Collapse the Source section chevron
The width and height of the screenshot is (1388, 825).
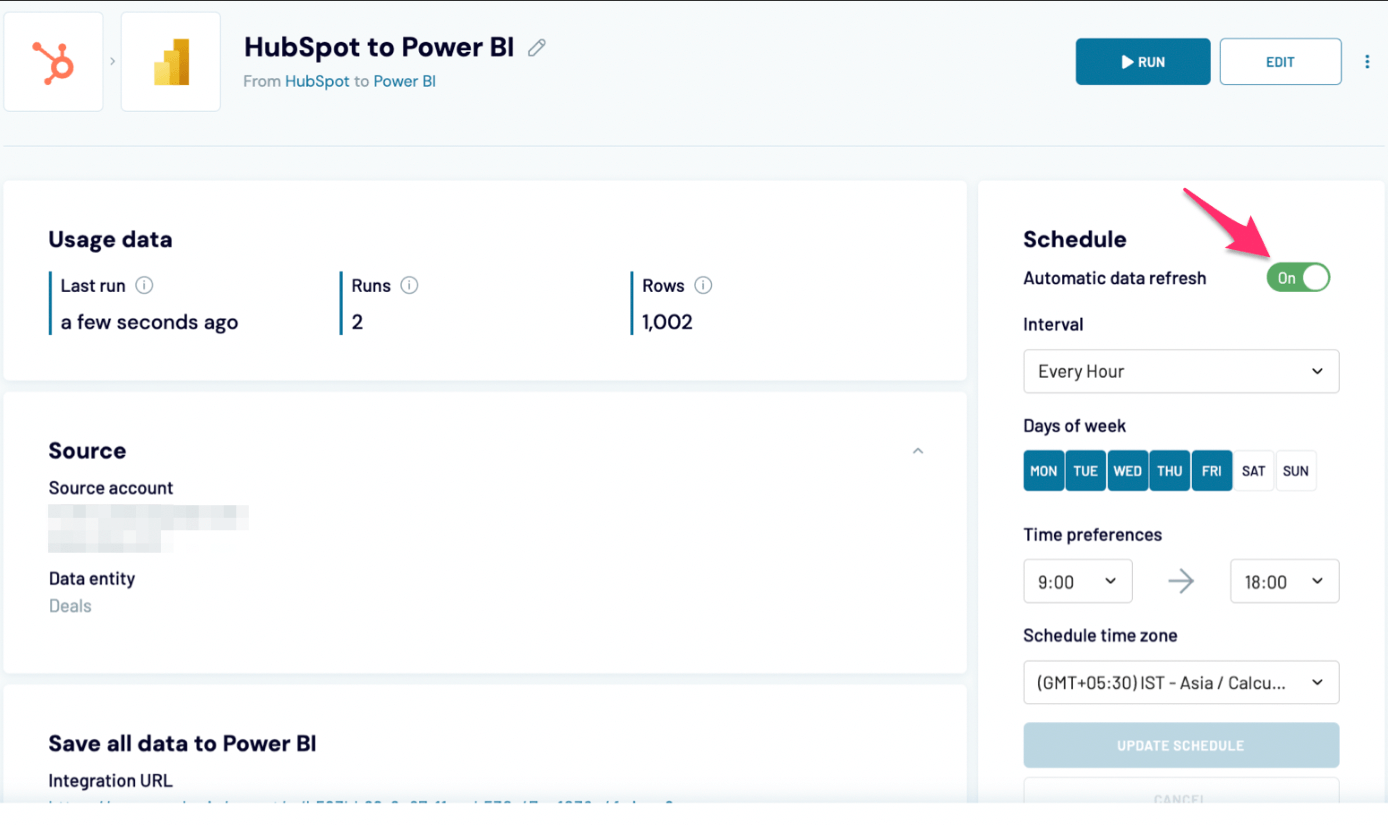click(918, 451)
